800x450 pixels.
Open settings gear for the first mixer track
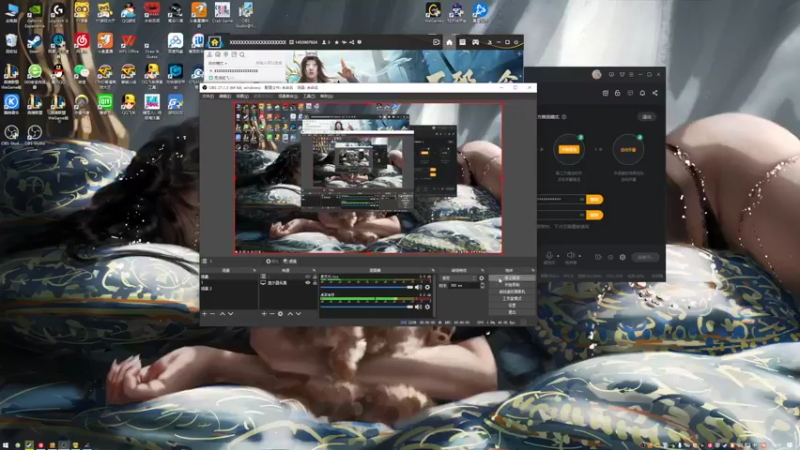pyautogui.click(x=428, y=287)
